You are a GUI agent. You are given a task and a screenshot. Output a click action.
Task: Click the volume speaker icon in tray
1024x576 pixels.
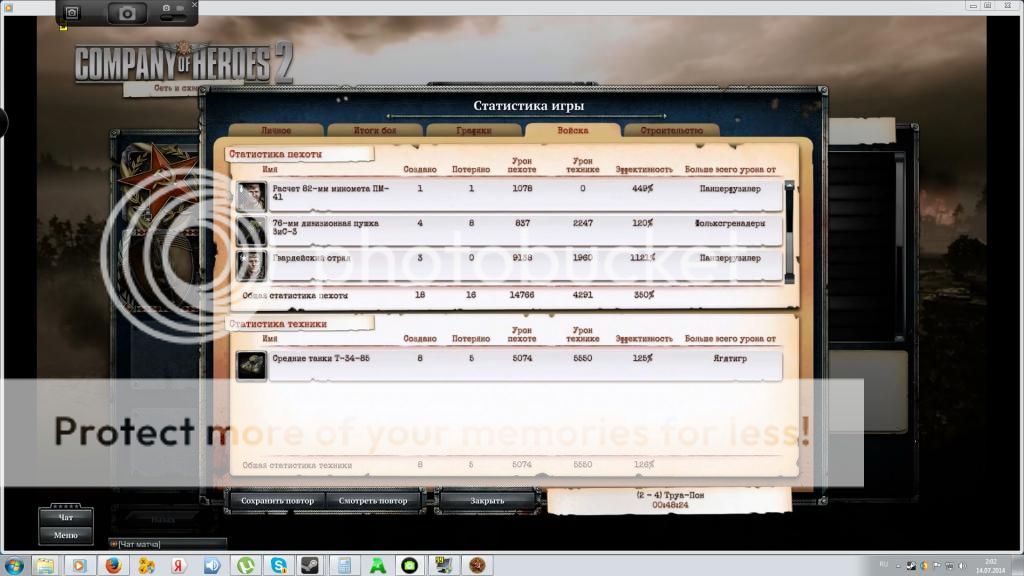tap(961, 566)
